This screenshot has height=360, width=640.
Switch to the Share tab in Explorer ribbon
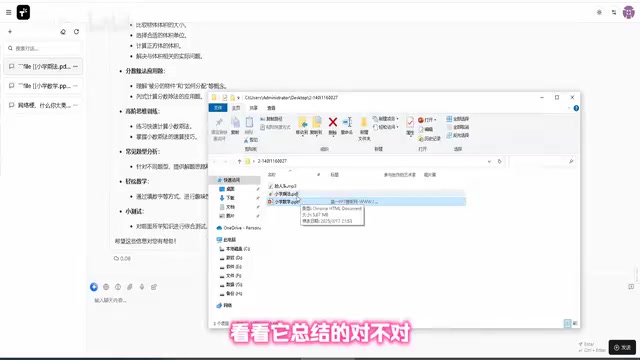tap(254, 108)
